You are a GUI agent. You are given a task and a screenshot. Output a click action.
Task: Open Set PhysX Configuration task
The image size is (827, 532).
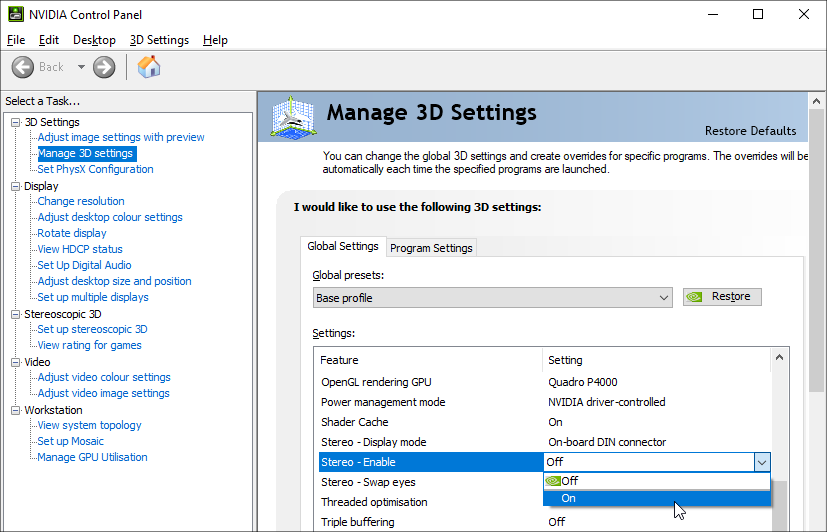click(95, 169)
